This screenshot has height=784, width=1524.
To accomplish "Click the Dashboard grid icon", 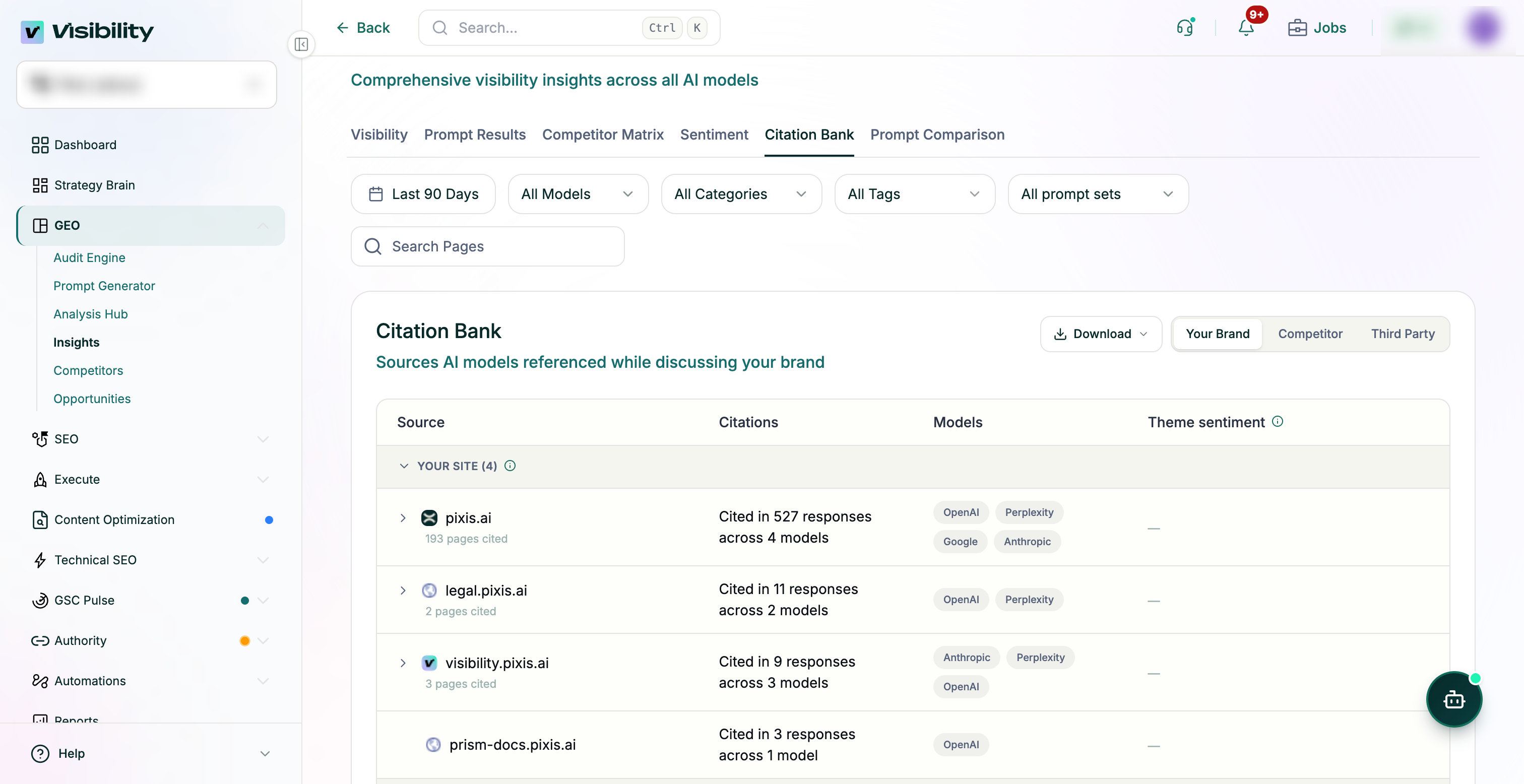I will (40, 145).
